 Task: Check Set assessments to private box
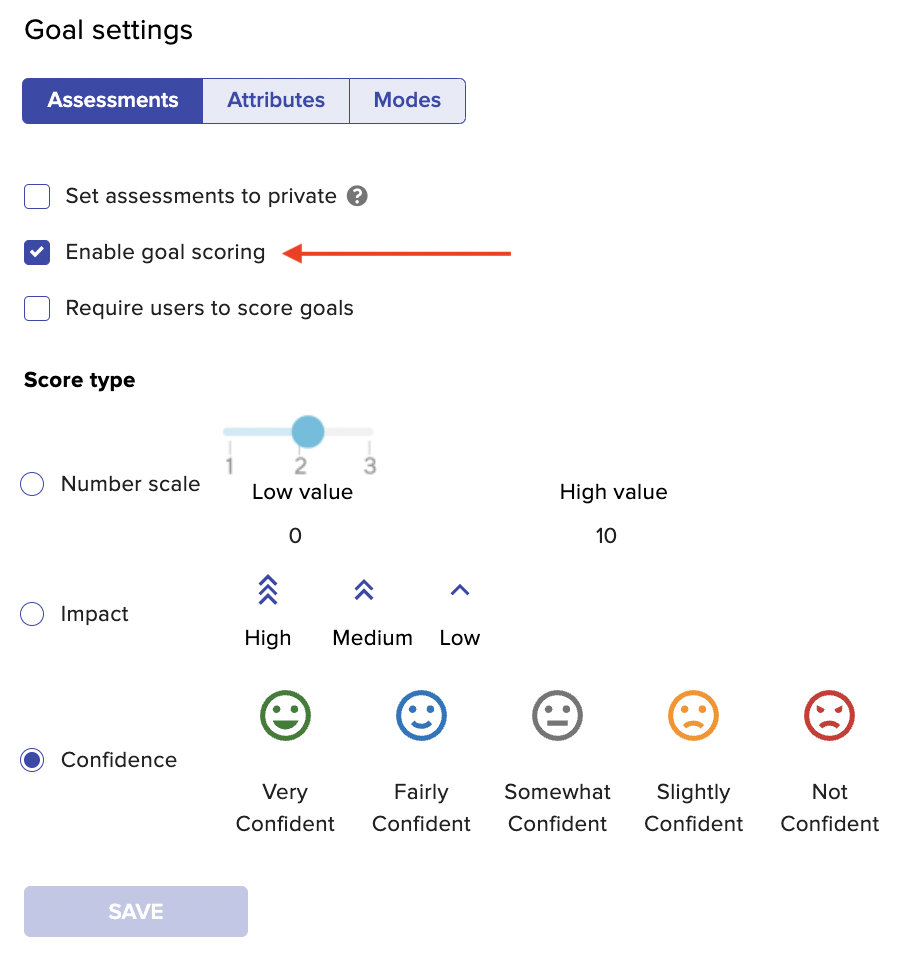click(37, 197)
